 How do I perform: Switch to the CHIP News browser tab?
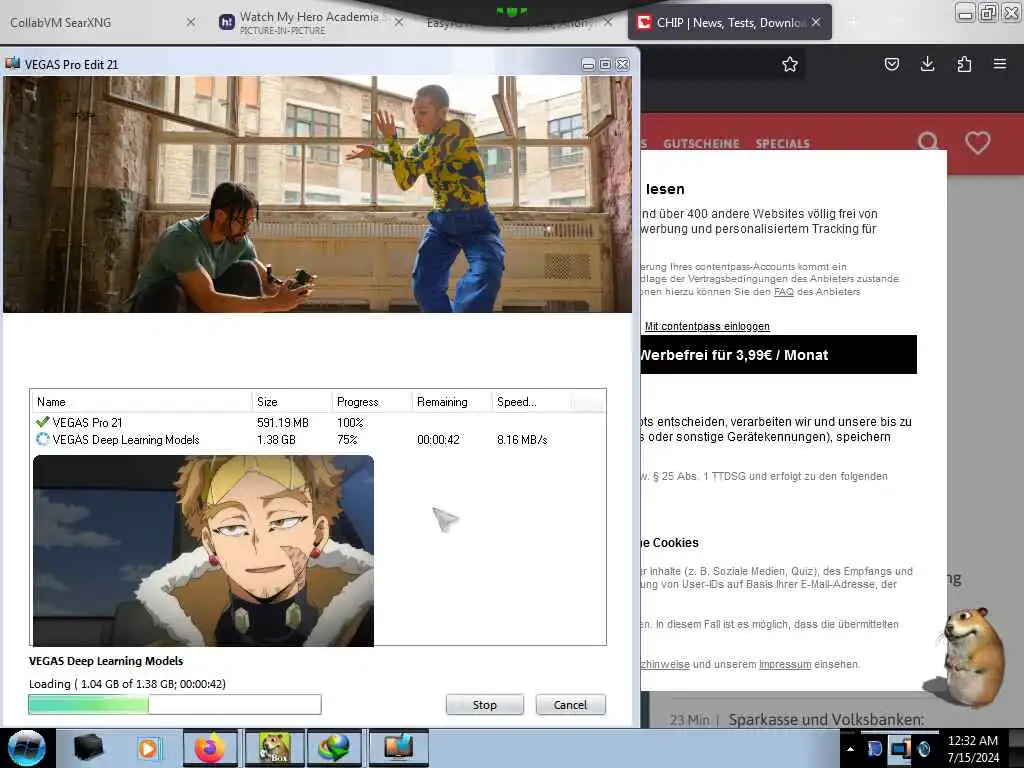click(729, 22)
